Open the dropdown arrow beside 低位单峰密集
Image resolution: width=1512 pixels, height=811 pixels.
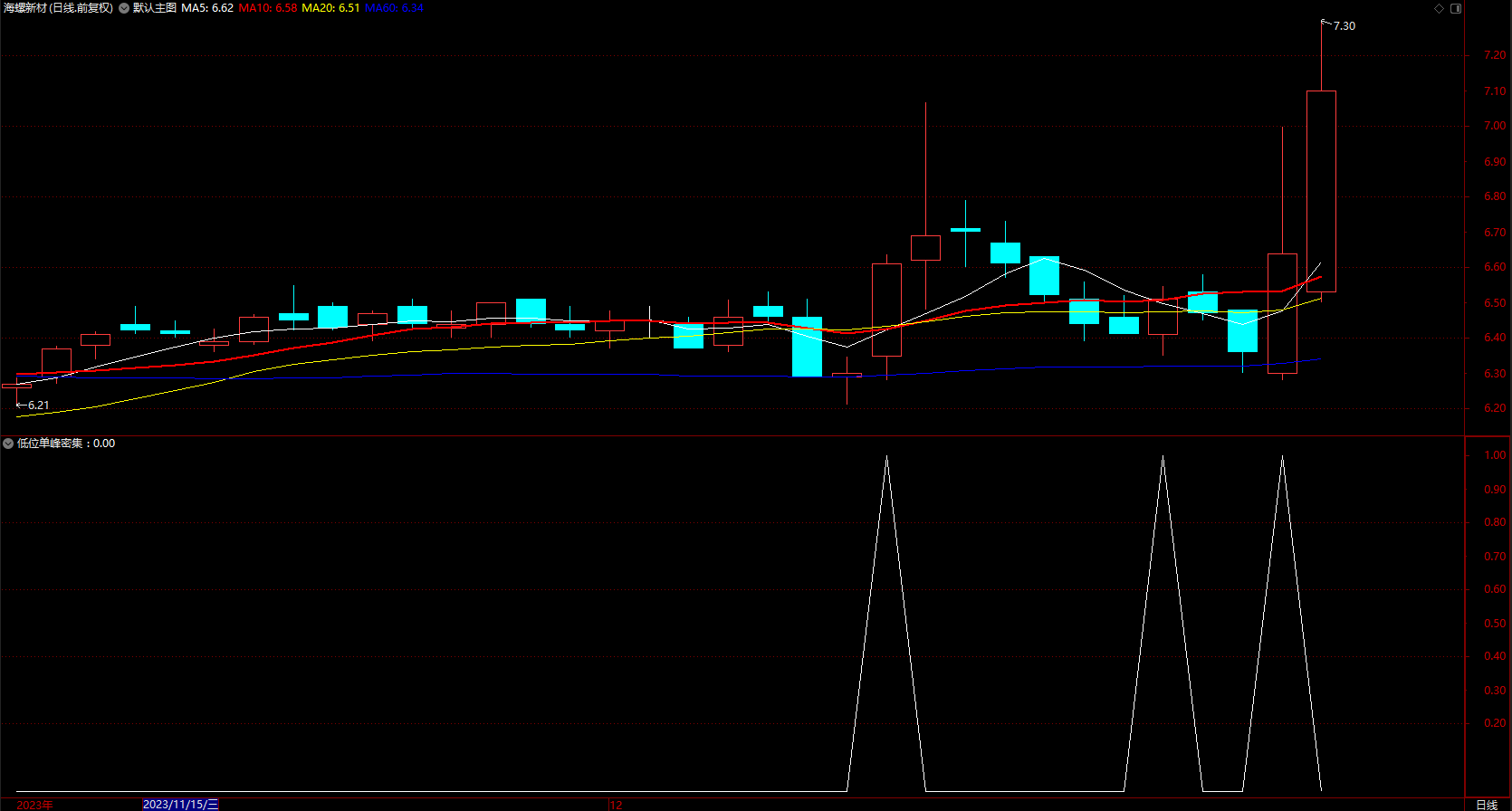[x=8, y=444]
